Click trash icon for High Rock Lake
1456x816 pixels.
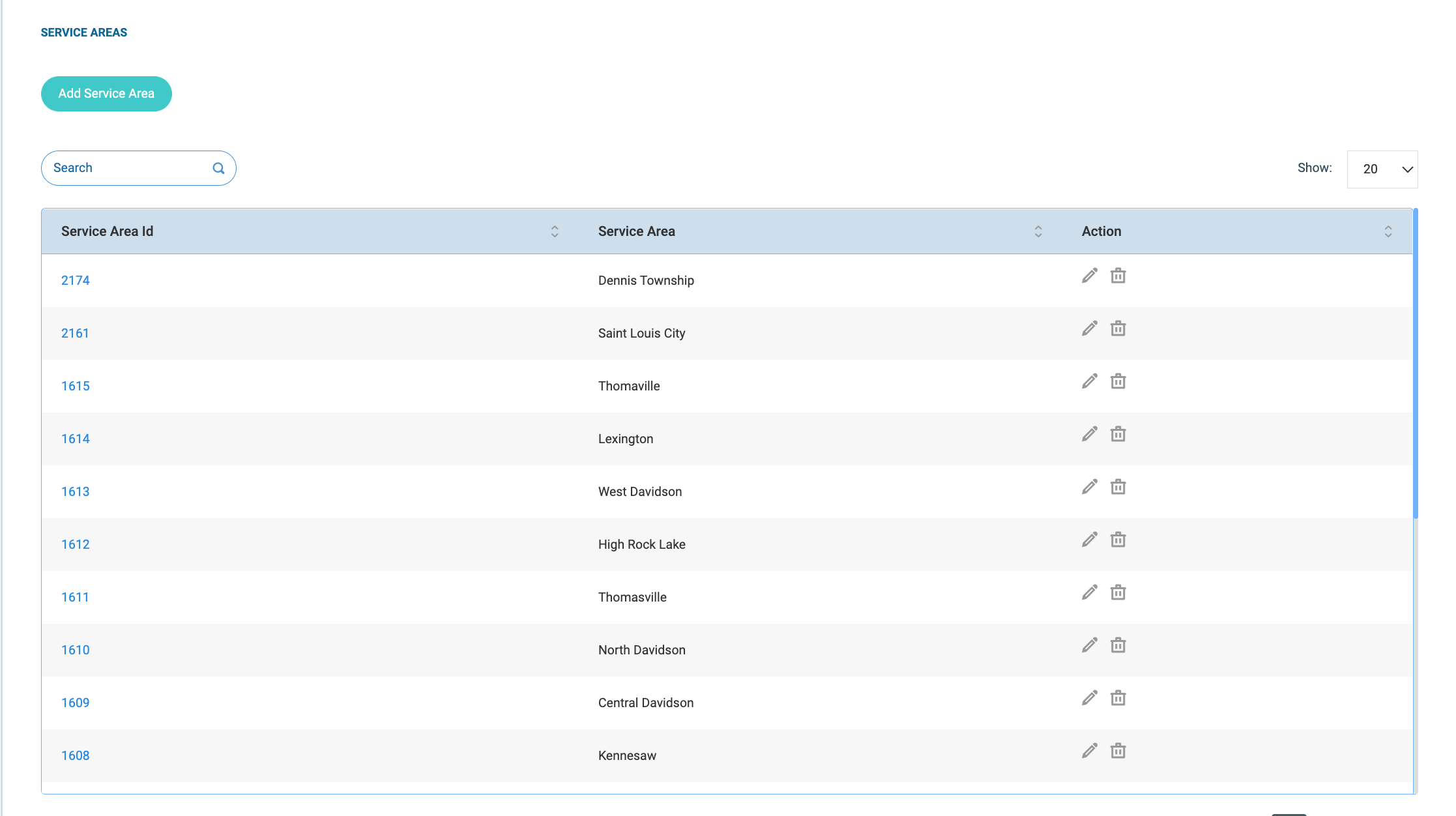click(1118, 540)
